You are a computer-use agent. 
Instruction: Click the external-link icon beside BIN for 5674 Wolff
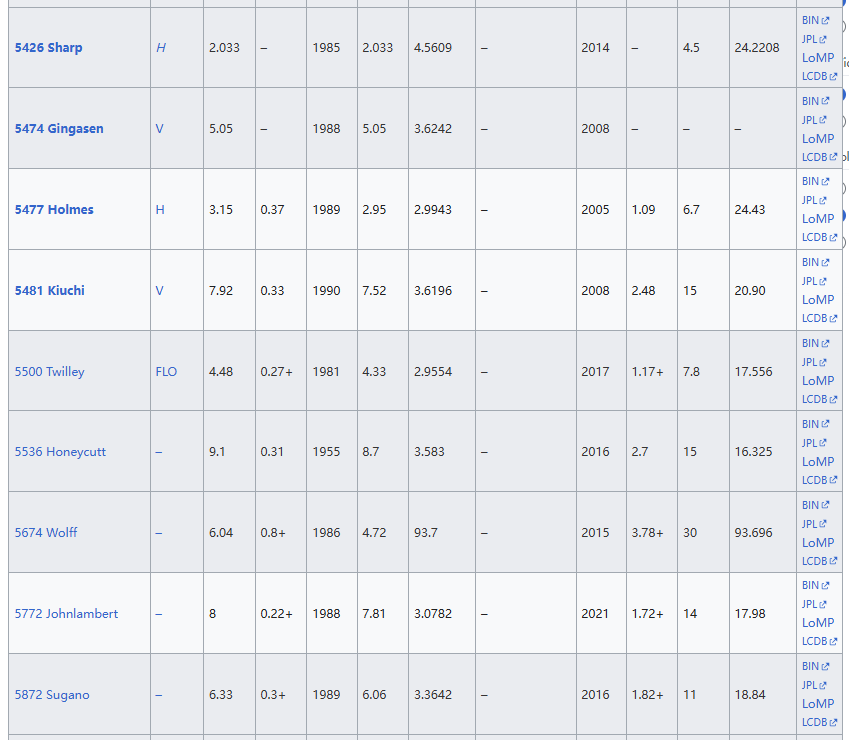(x=825, y=506)
